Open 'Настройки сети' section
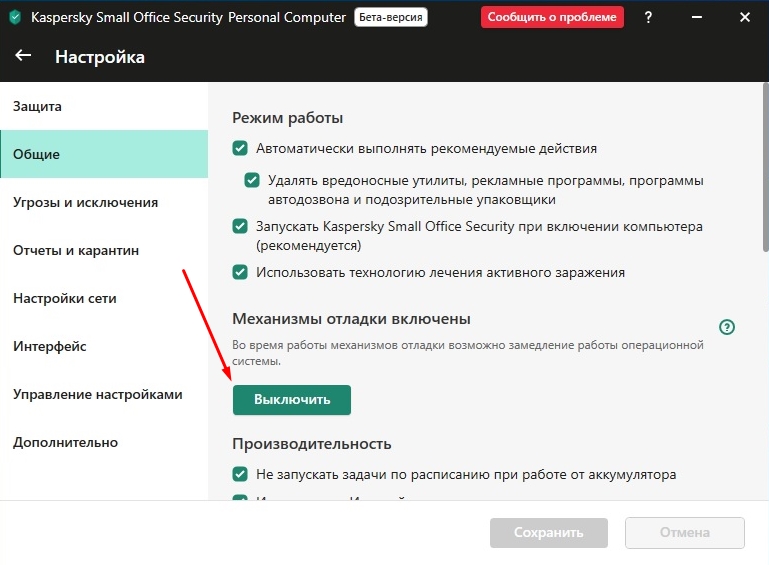769x565 pixels. (104, 298)
